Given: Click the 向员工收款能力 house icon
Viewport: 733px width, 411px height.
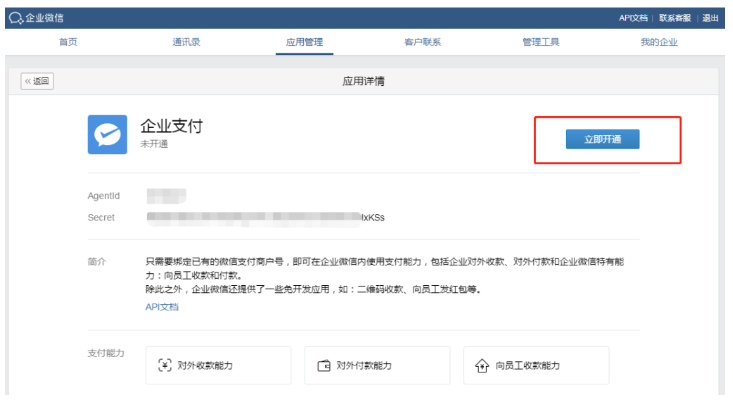Looking at the screenshot, I should (482, 366).
